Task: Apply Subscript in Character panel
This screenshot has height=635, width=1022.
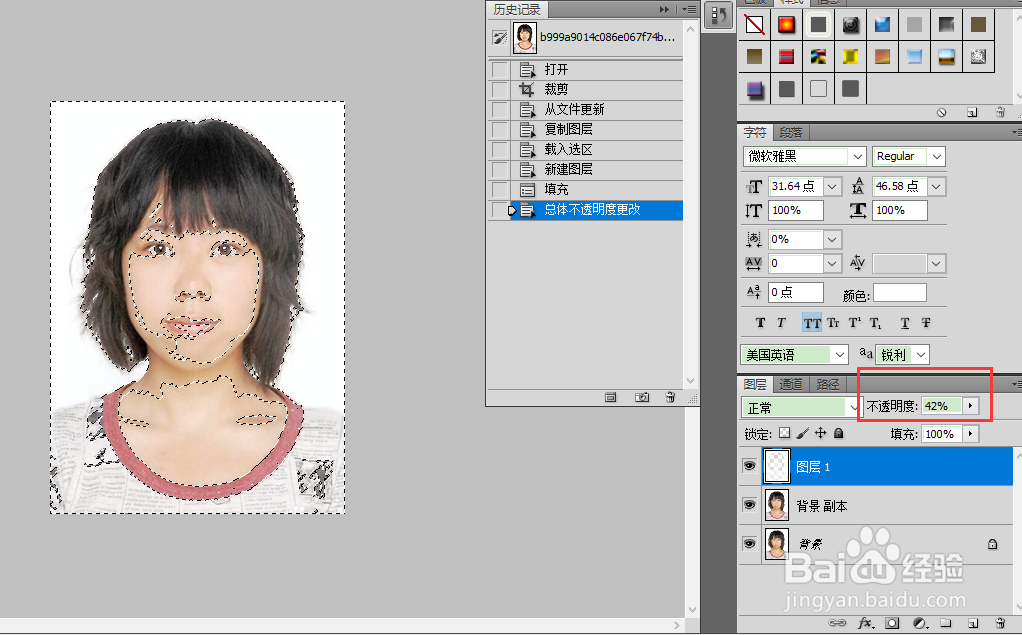Action: tap(875, 323)
